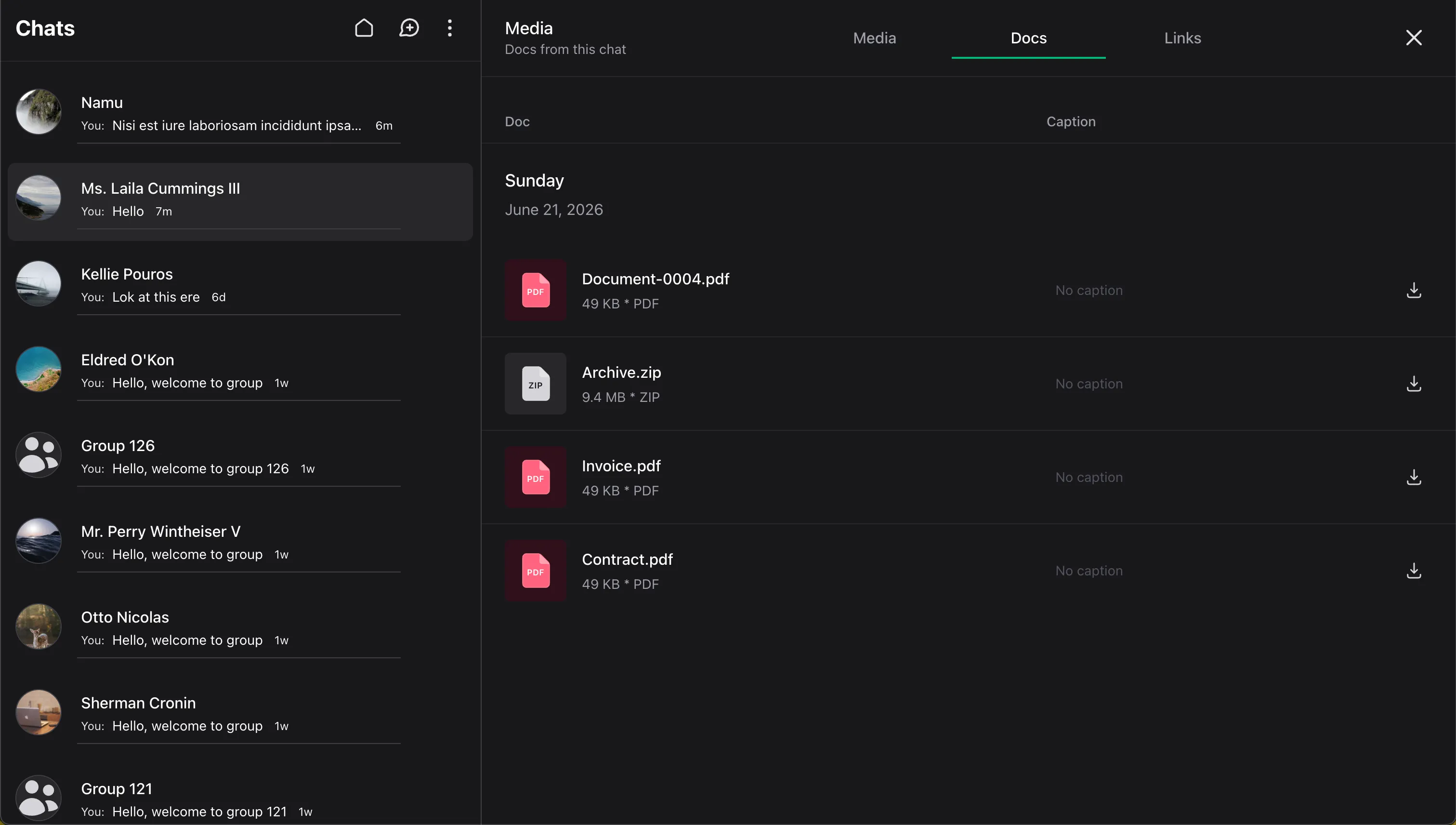The height and width of the screenshot is (825, 1456).
Task: Click Eldred O'Kon profile picture
Action: coord(39,370)
